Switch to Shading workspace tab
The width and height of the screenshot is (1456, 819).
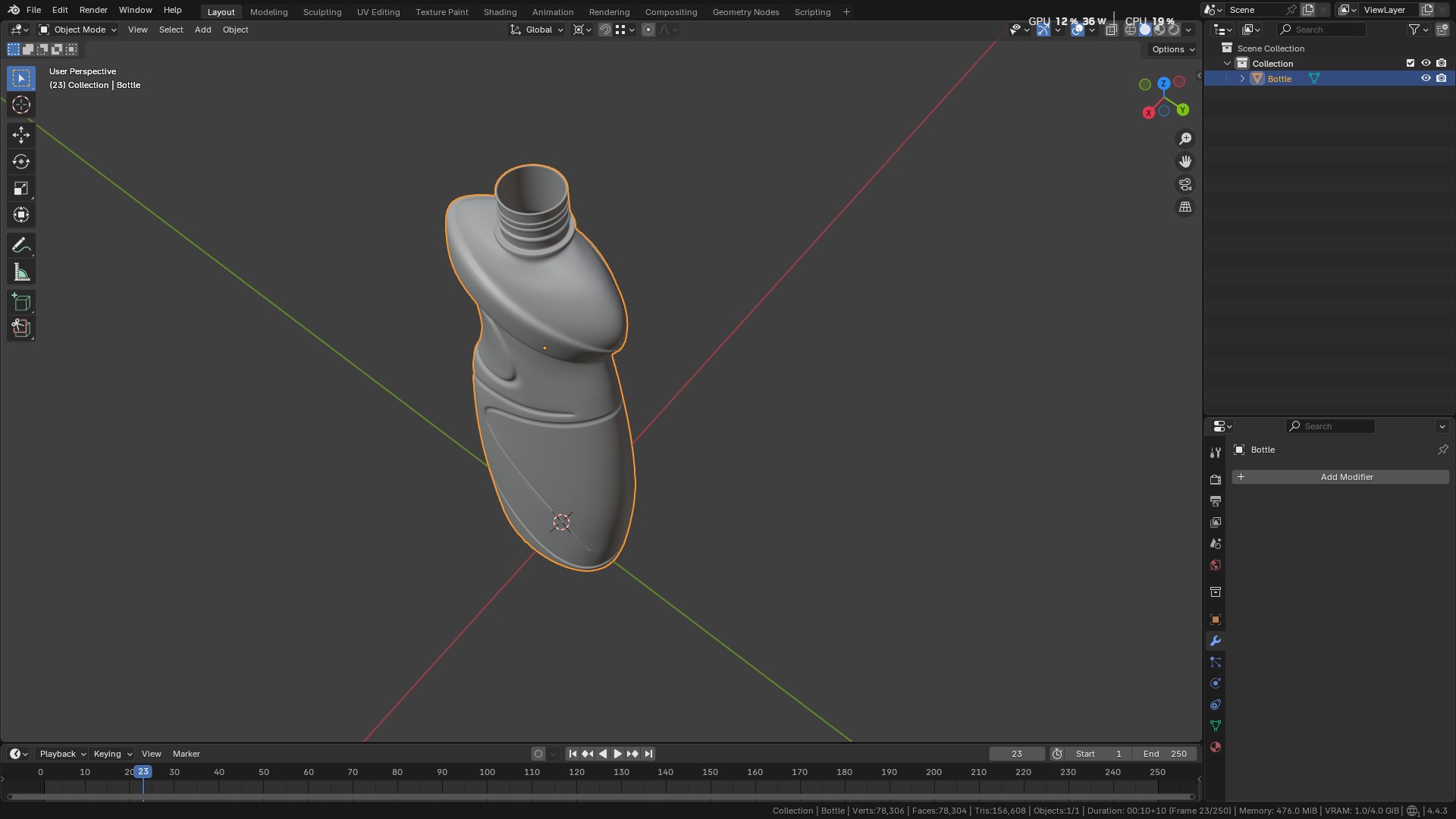point(500,12)
